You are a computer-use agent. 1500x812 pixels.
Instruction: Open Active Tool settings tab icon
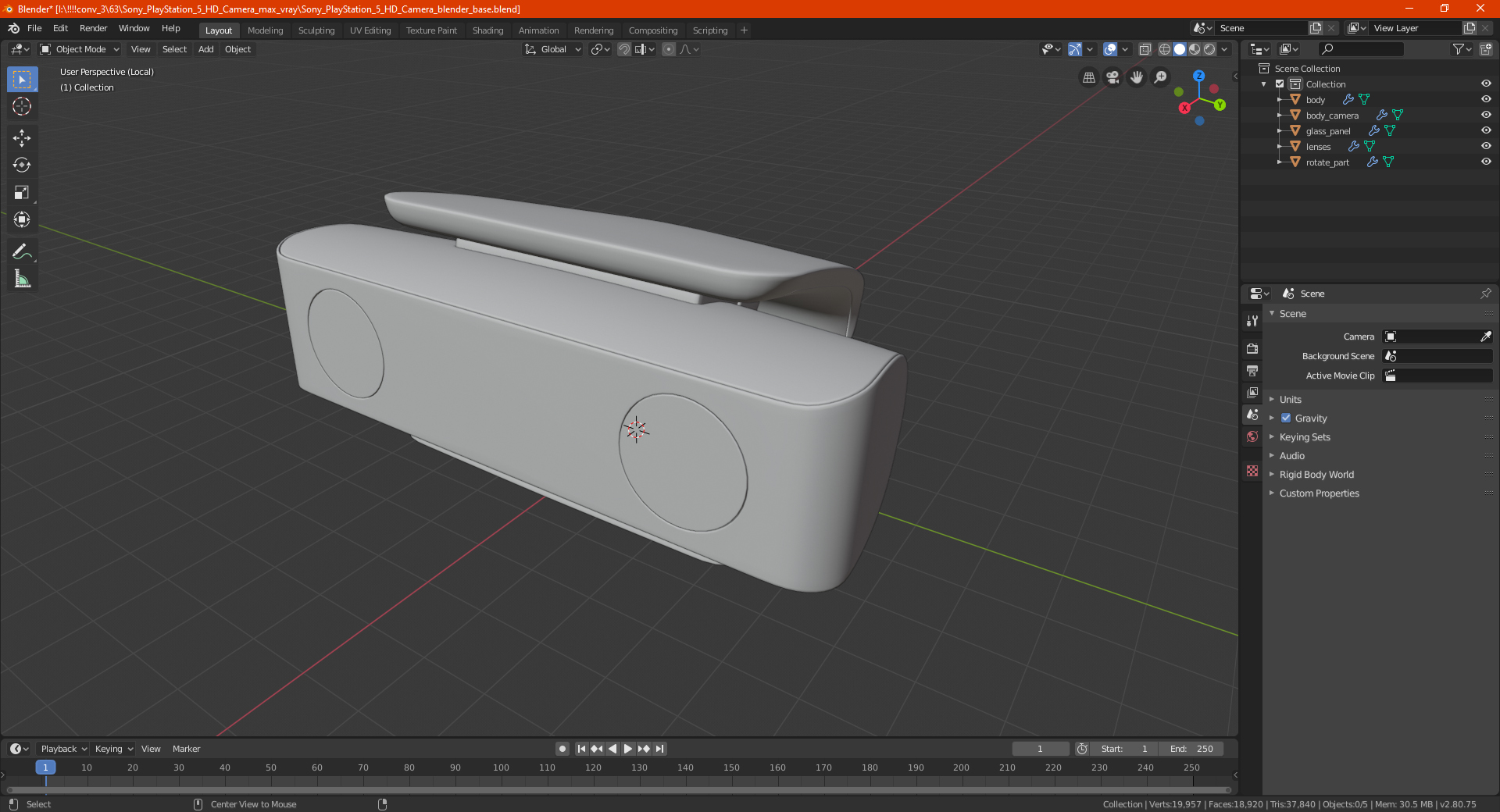click(1252, 321)
